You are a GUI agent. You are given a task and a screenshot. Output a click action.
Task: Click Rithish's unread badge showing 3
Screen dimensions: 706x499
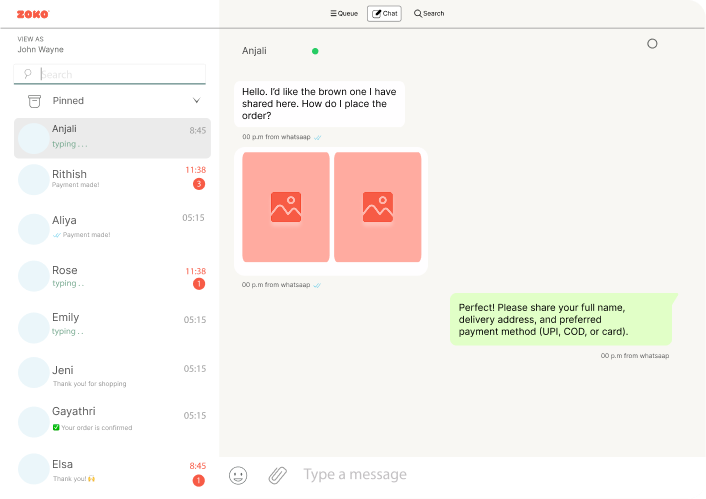click(x=199, y=184)
